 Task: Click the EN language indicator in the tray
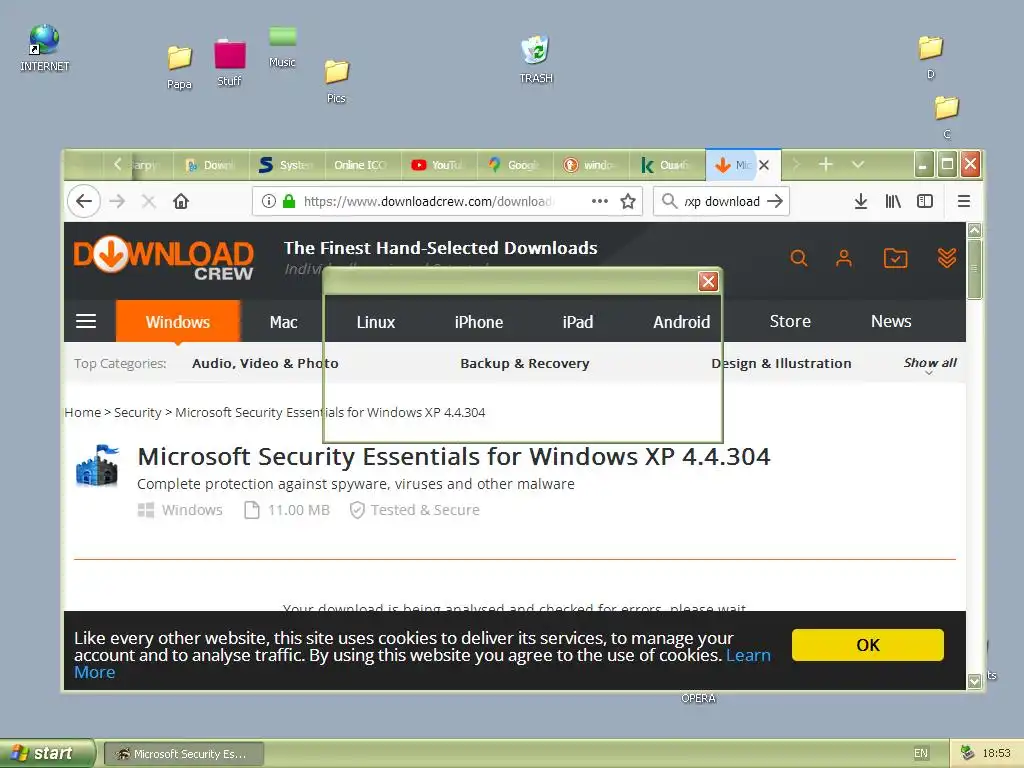point(921,753)
